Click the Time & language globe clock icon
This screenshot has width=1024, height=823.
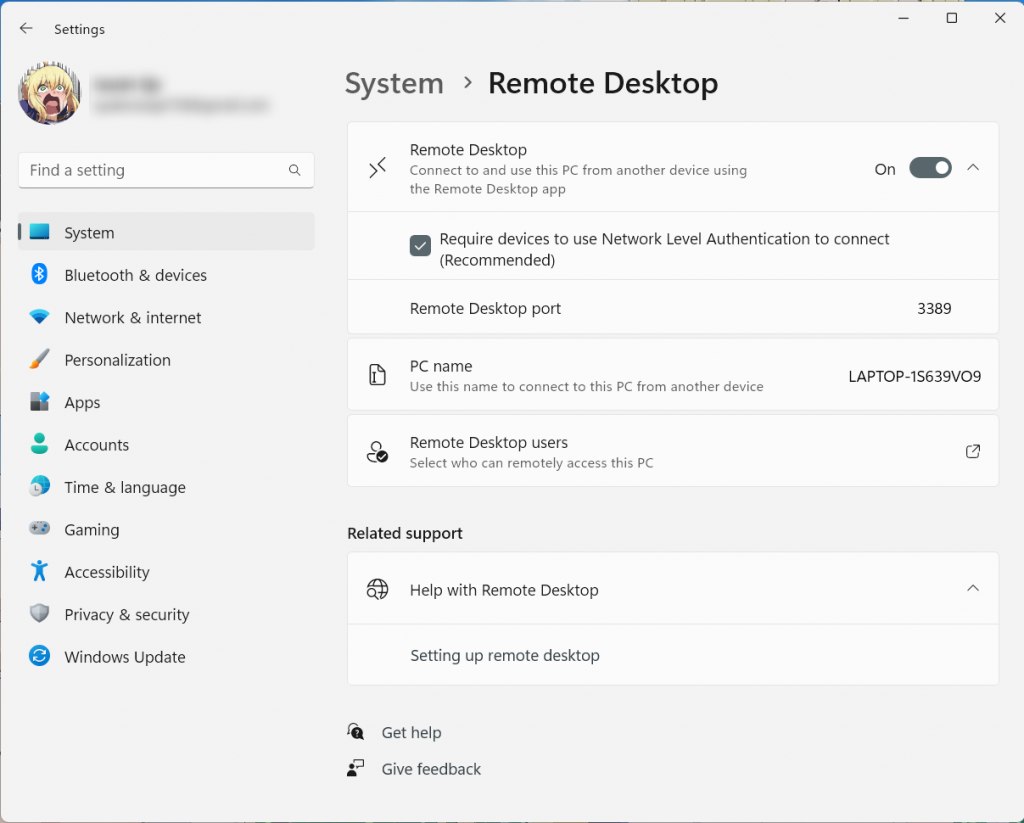pyautogui.click(x=39, y=487)
